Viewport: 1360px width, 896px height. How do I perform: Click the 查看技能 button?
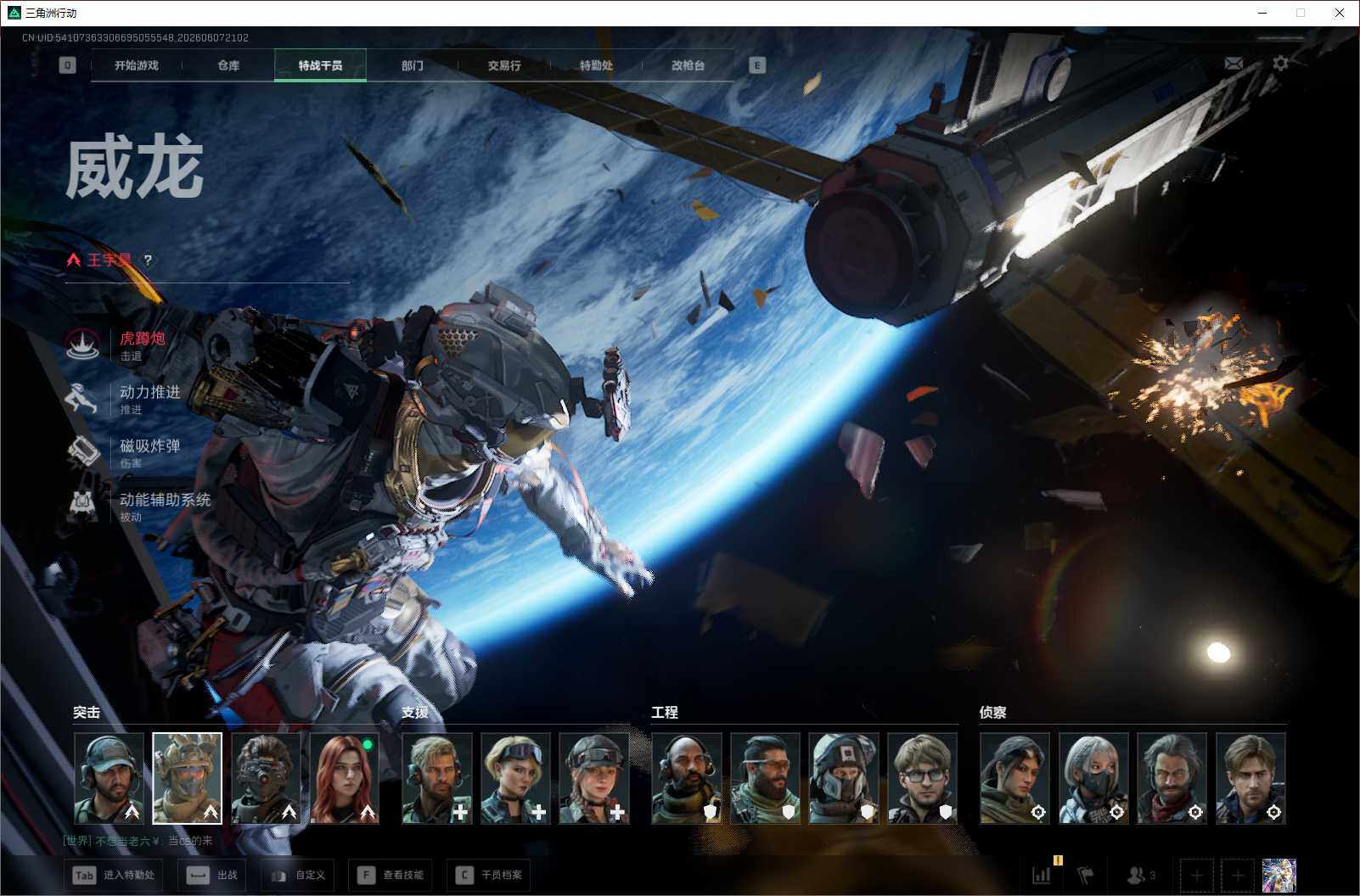click(391, 875)
